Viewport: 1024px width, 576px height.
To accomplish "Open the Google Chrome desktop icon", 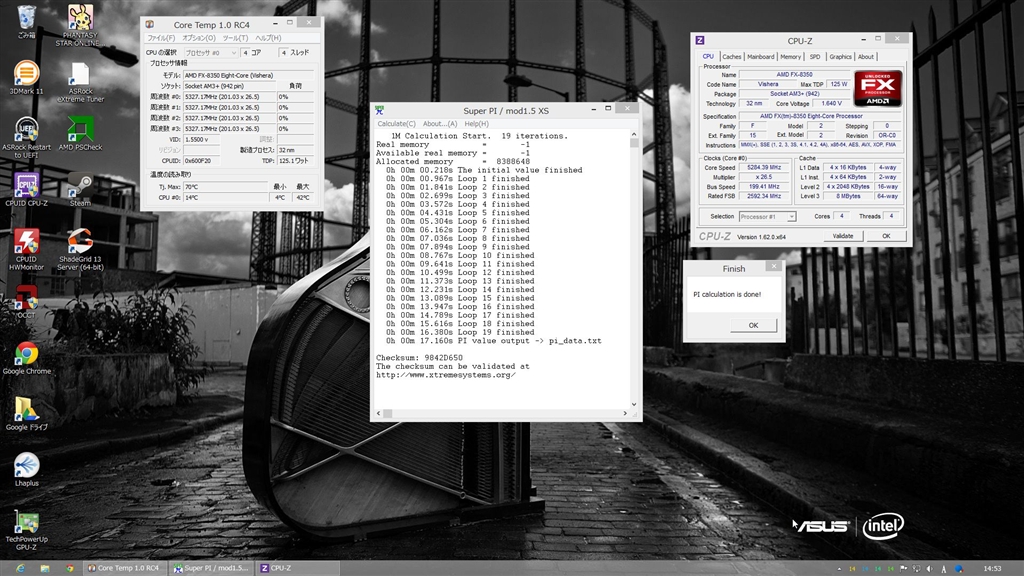I will (x=26, y=355).
